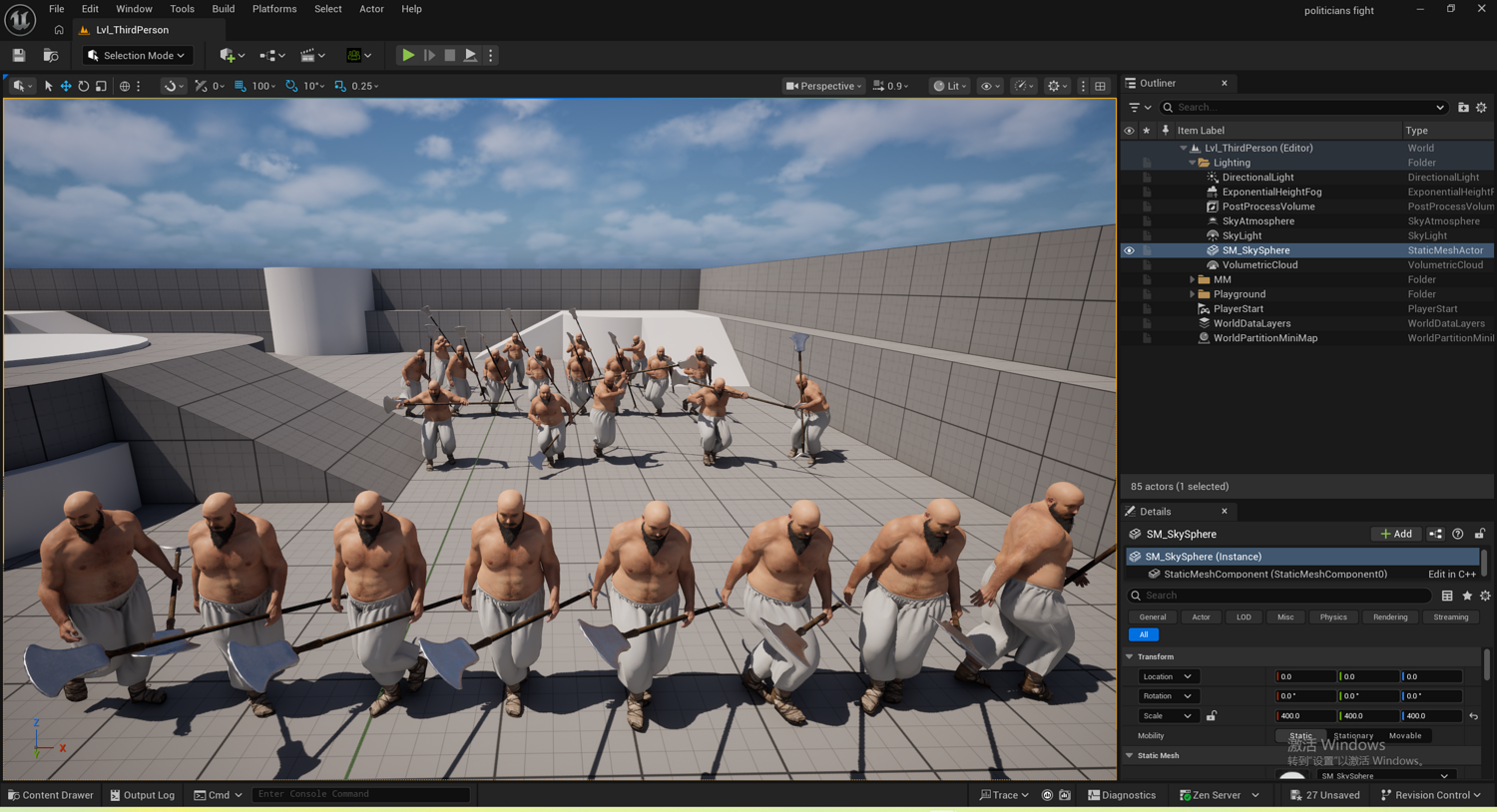Open the Content Drawer in status bar

[51, 795]
